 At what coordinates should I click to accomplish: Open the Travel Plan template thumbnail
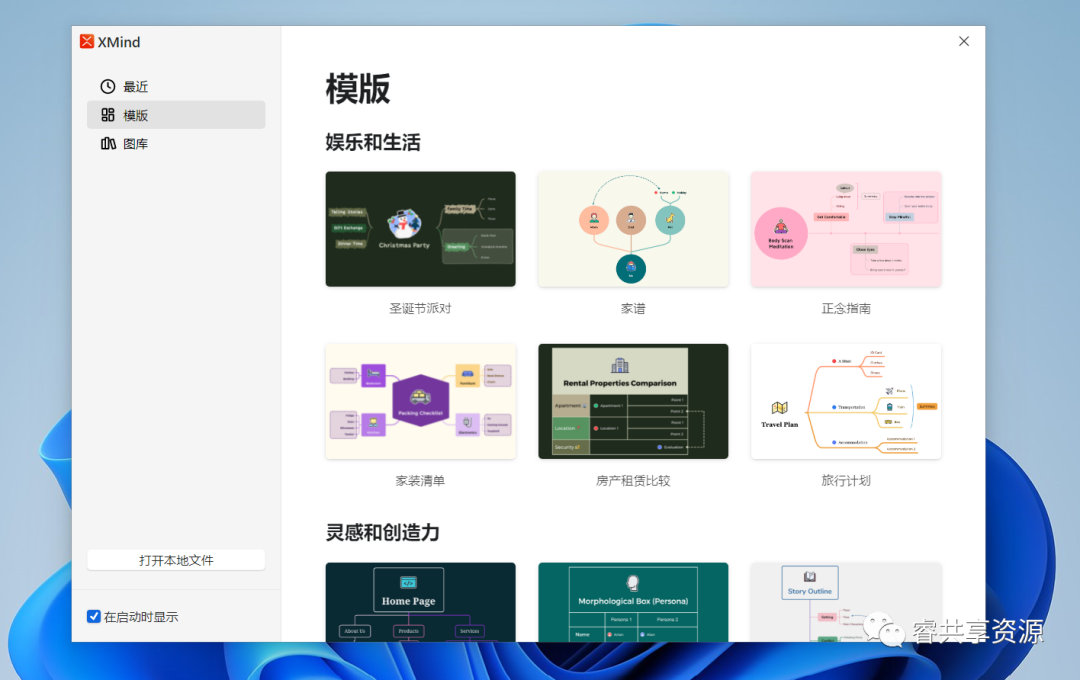click(x=846, y=401)
